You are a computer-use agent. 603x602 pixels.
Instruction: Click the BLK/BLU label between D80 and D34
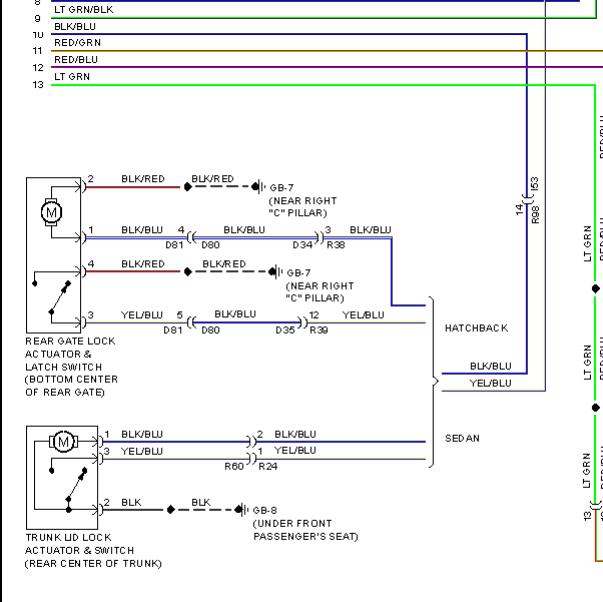pos(244,230)
